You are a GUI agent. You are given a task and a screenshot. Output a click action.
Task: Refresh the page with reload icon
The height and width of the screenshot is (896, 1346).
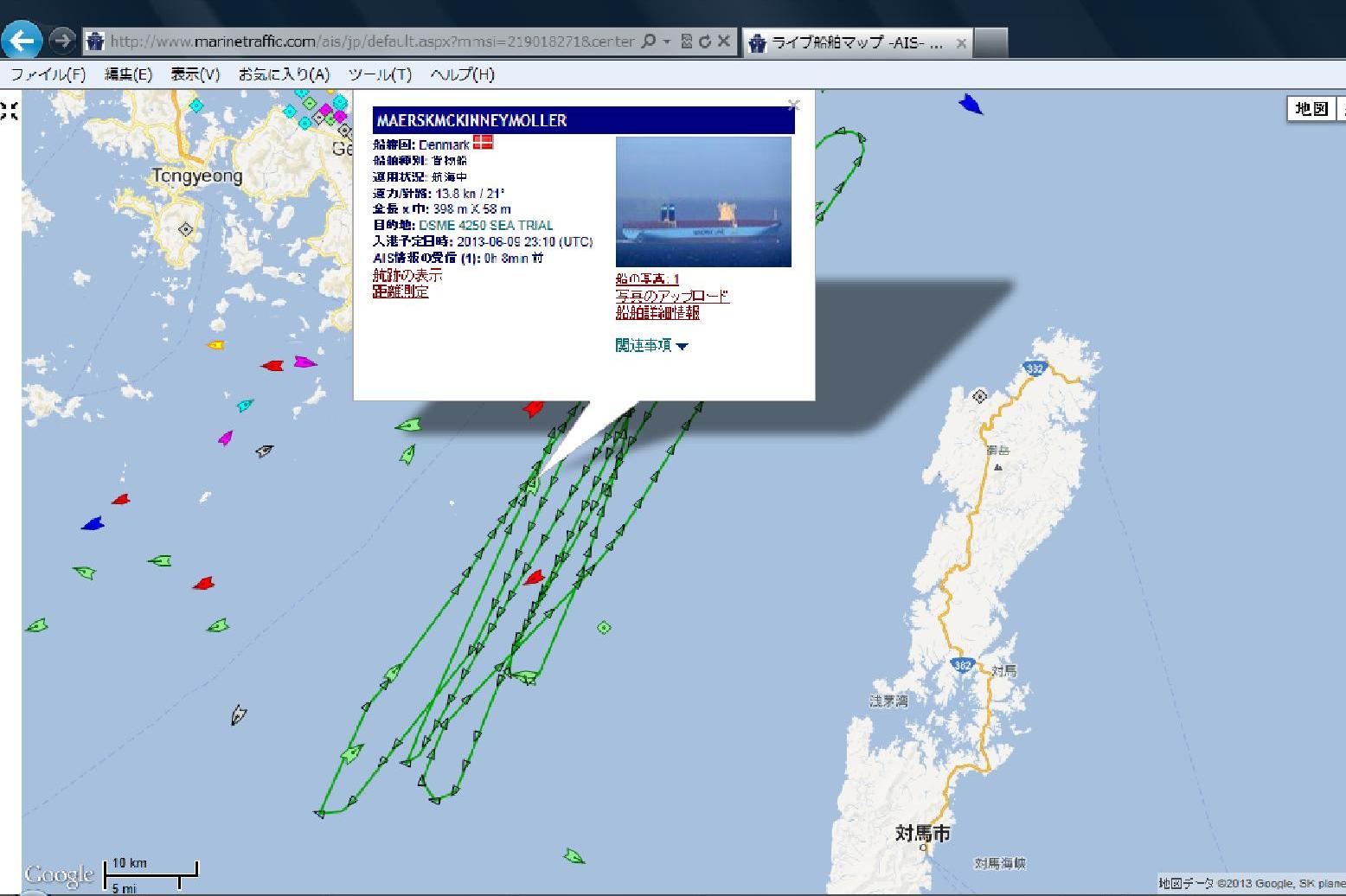click(x=704, y=41)
